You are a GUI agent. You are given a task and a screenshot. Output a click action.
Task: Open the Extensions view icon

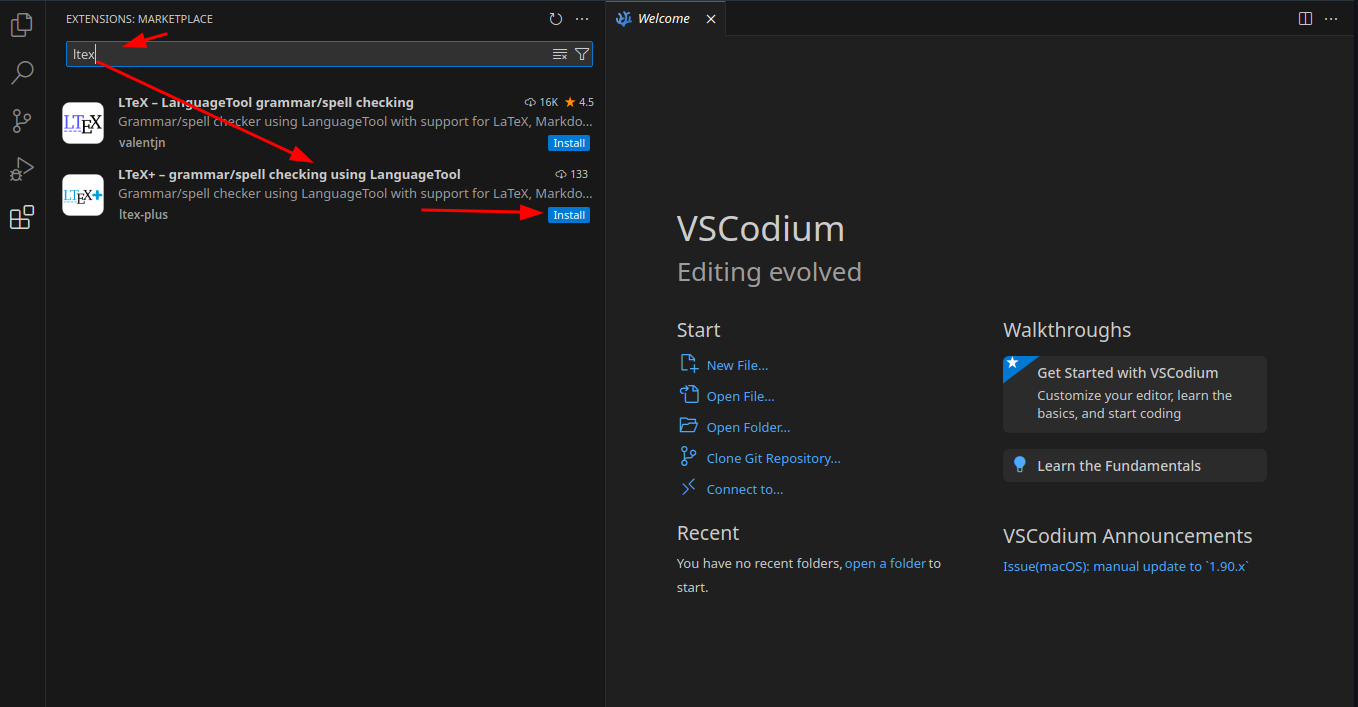(22, 217)
